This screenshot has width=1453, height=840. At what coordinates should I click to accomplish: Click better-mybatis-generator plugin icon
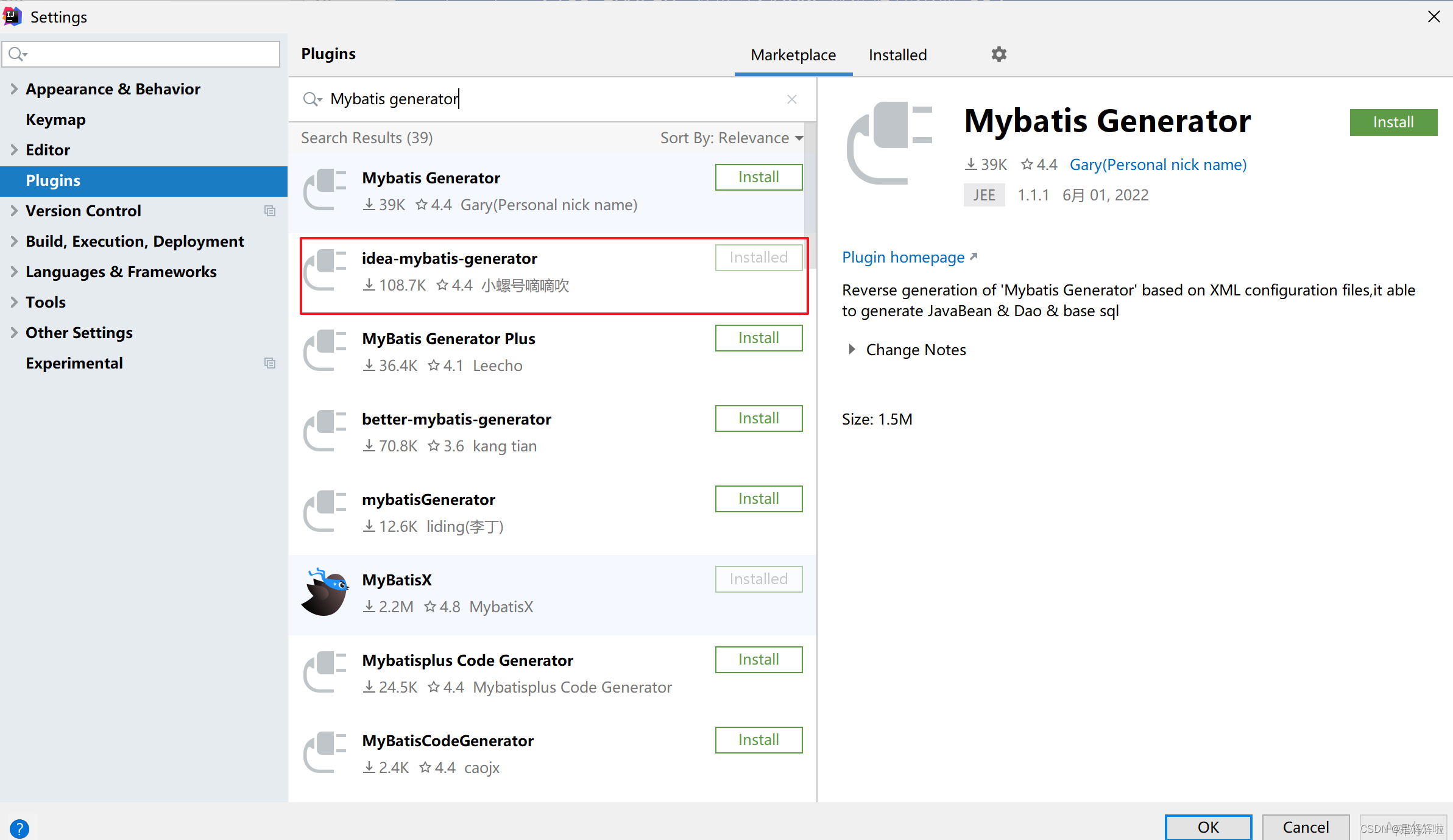coord(325,431)
